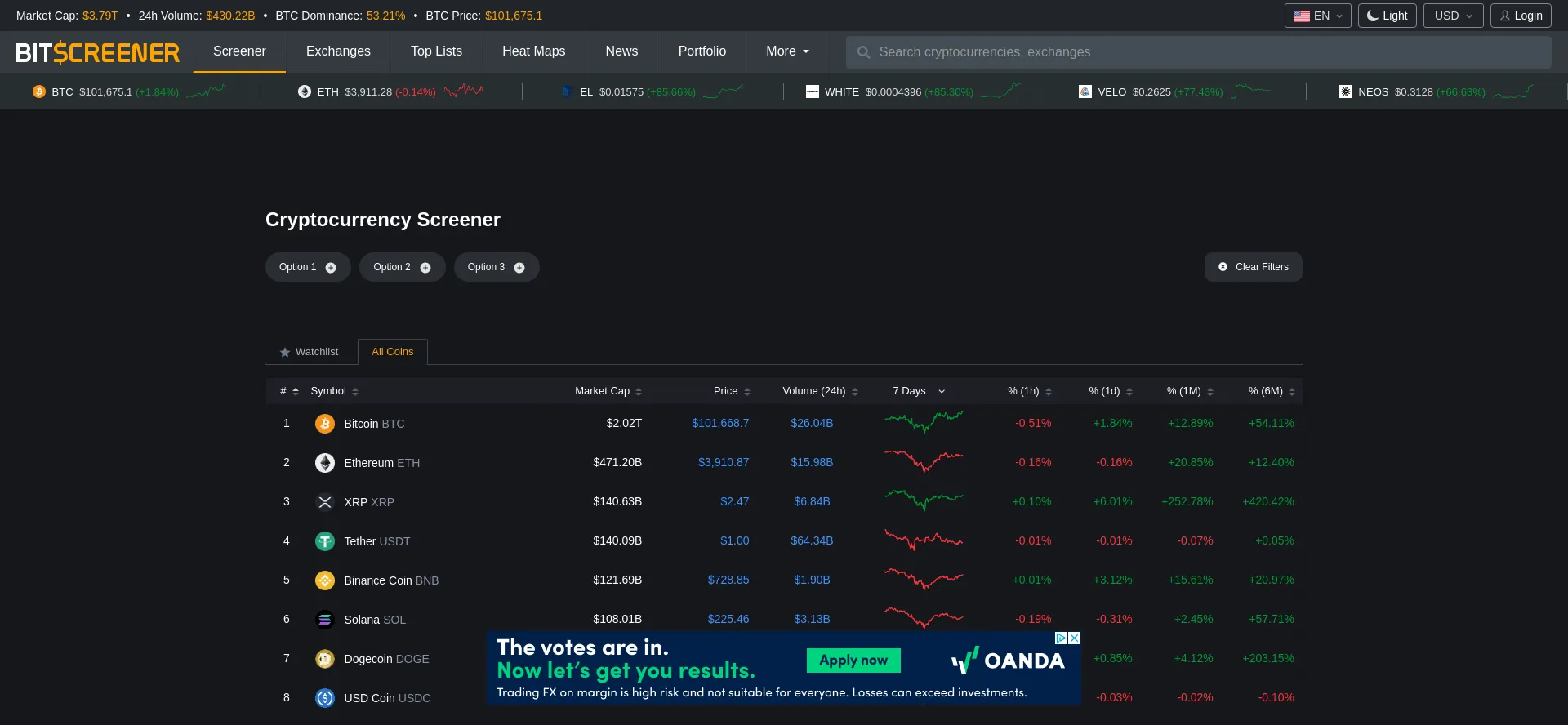Screen dimensions: 1568x725
Task: Open Heat Maps page
Action: (x=533, y=51)
